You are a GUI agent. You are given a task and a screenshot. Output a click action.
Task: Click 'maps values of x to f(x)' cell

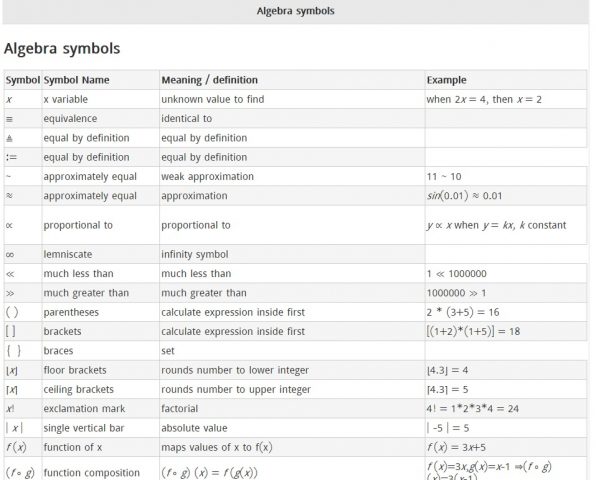217,447
